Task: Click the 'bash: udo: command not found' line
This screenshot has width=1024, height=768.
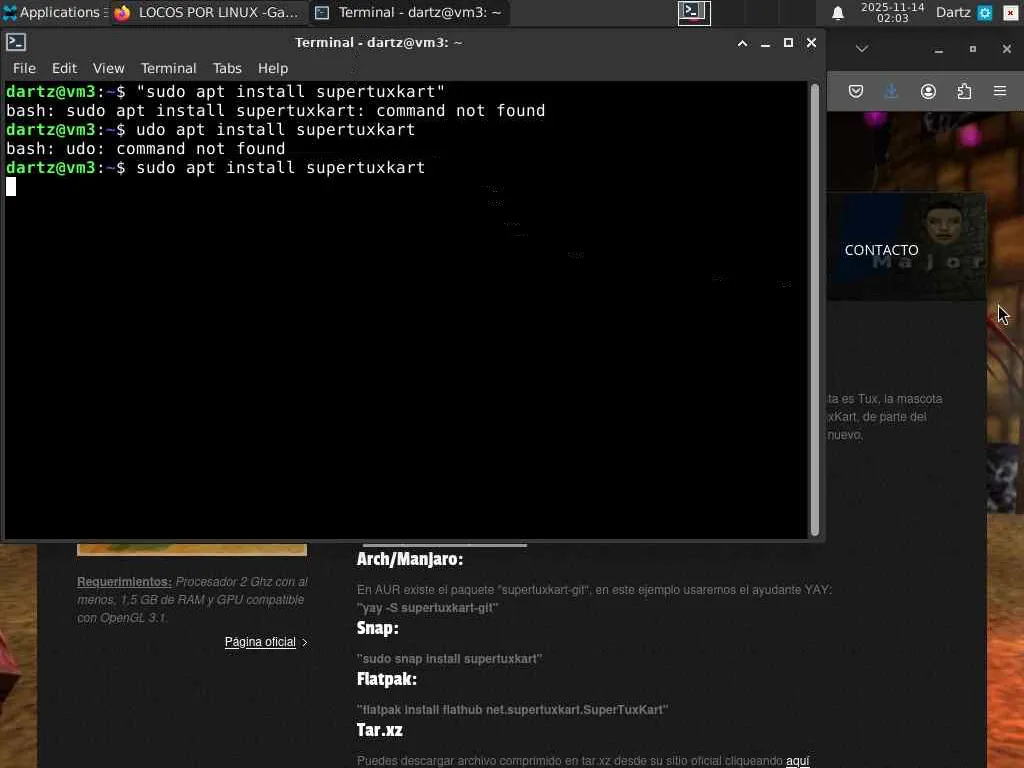Action: click(146, 149)
